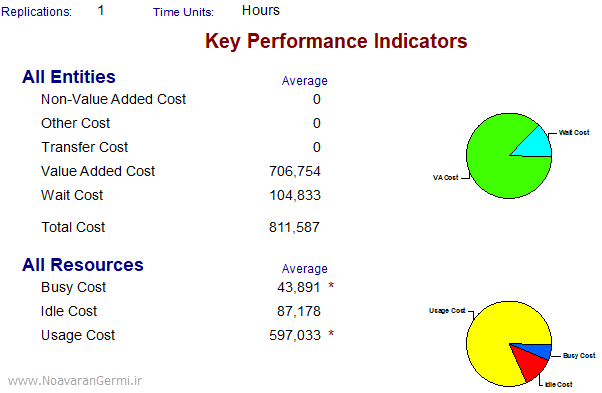Click the VA Cost pie chart label

445,178
